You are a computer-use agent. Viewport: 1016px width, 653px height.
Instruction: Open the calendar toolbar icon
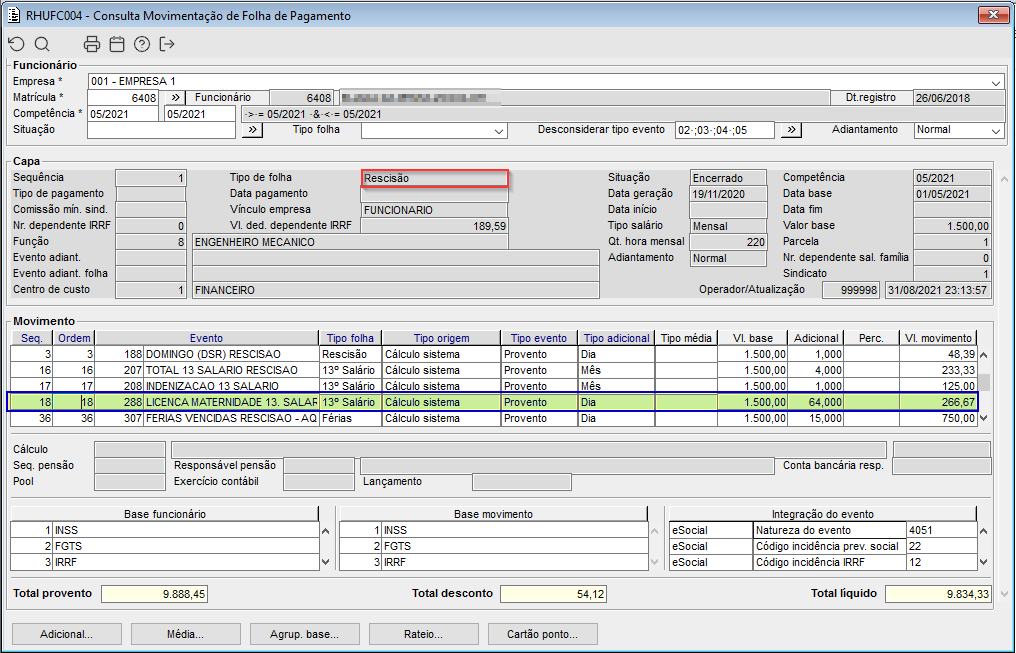coord(117,44)
